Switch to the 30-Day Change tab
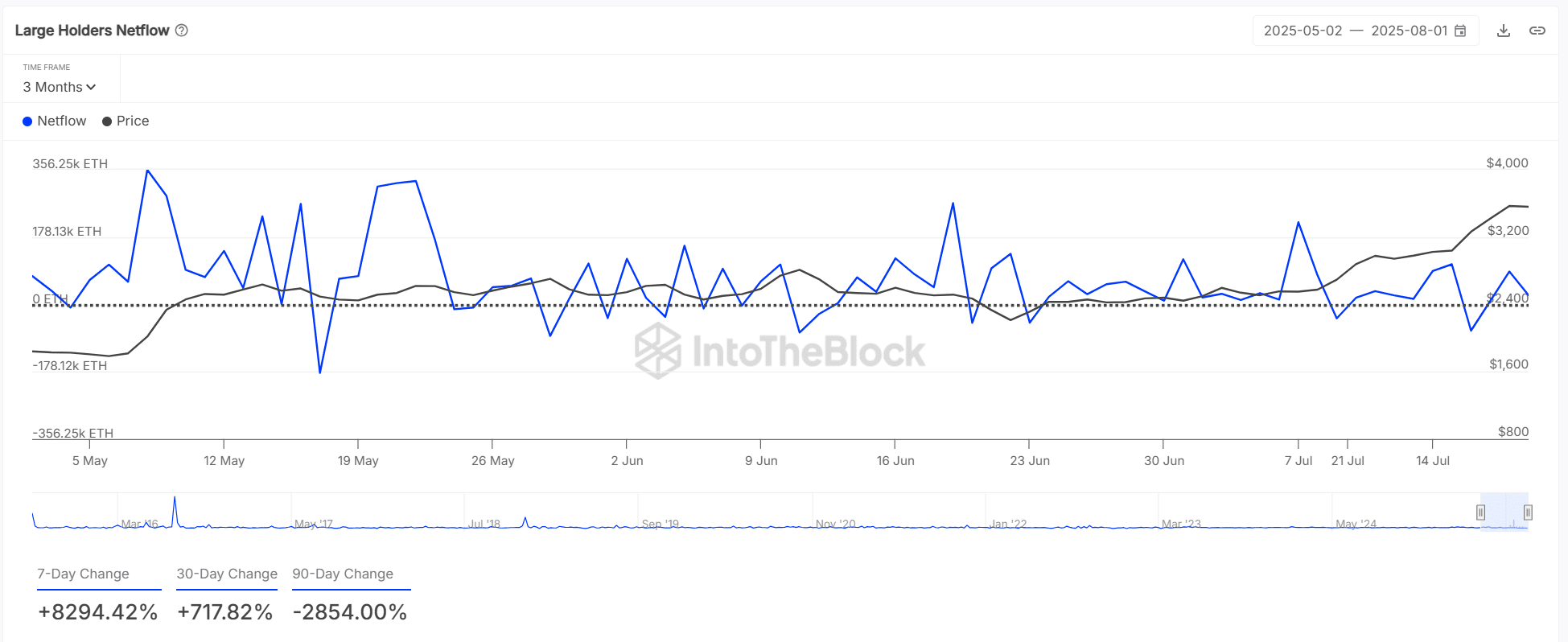The width and height of the screenshot is (1568, 642). click(x=227, y=574)
